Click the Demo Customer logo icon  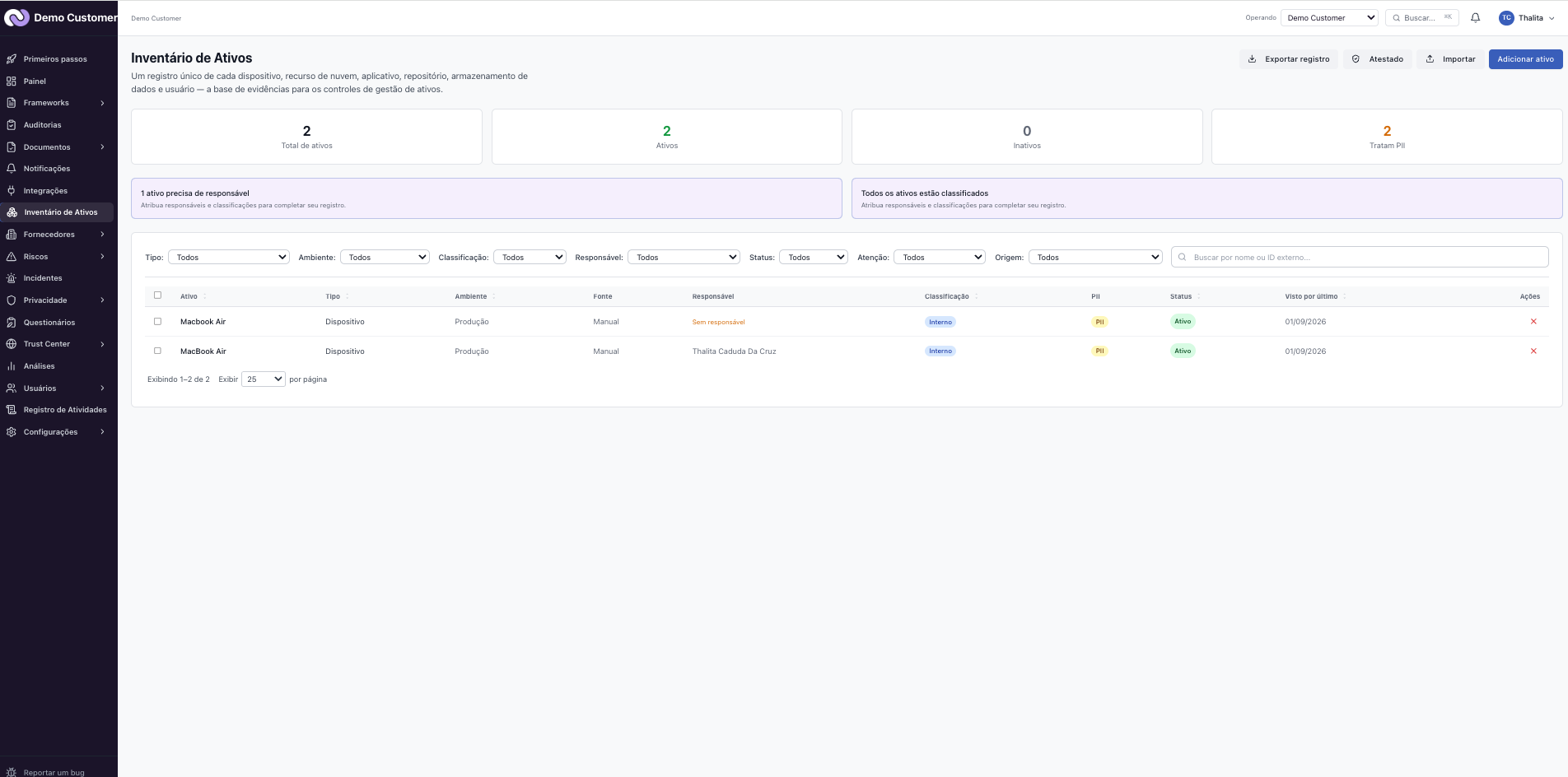coord(16,17)
